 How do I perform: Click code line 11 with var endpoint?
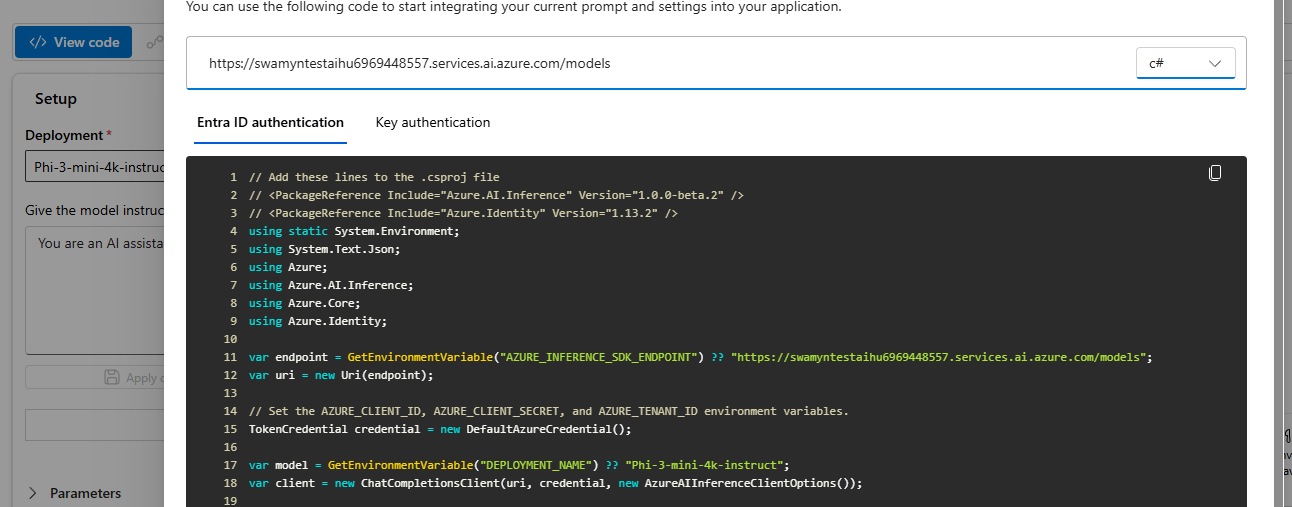coord(701,357)
